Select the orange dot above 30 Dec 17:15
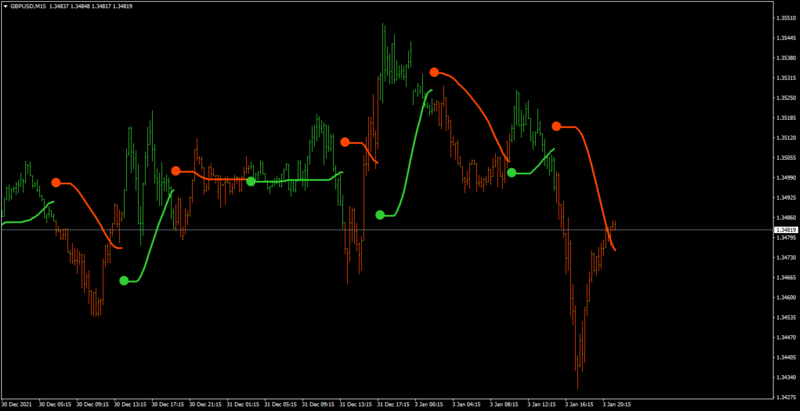The image size is (800, 411). click(176, 171)
